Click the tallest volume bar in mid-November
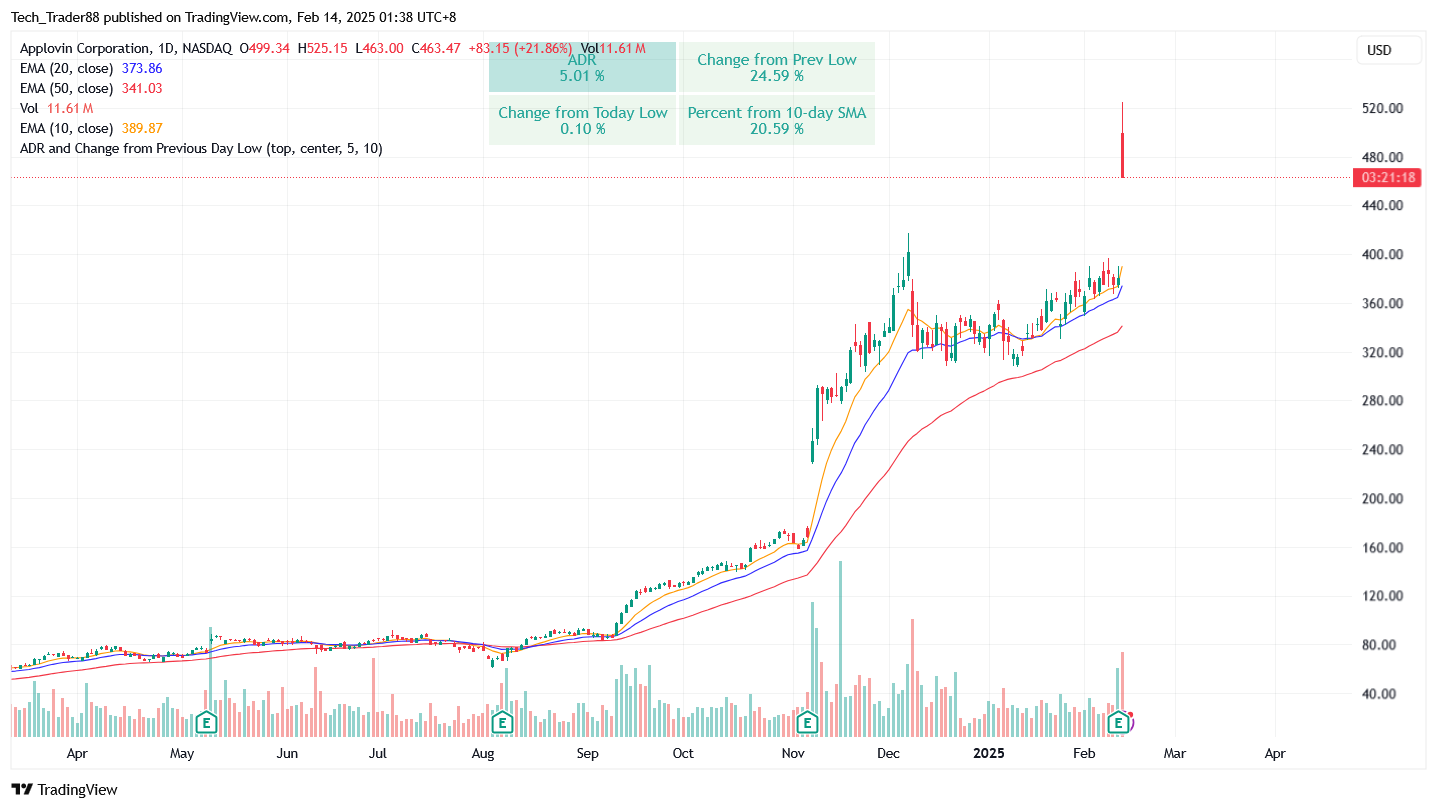The height and width of the screenshot is (809, 1437). [840, 648]
